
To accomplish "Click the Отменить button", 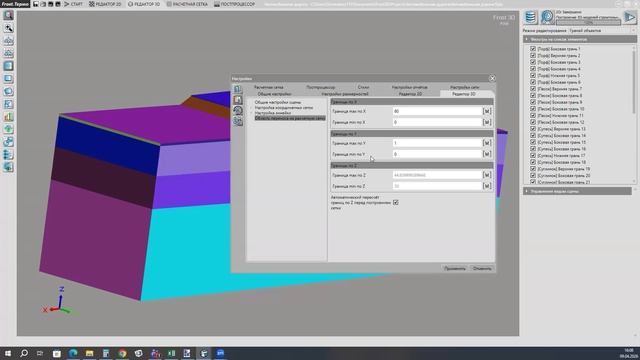I will [x=482, y=269].
